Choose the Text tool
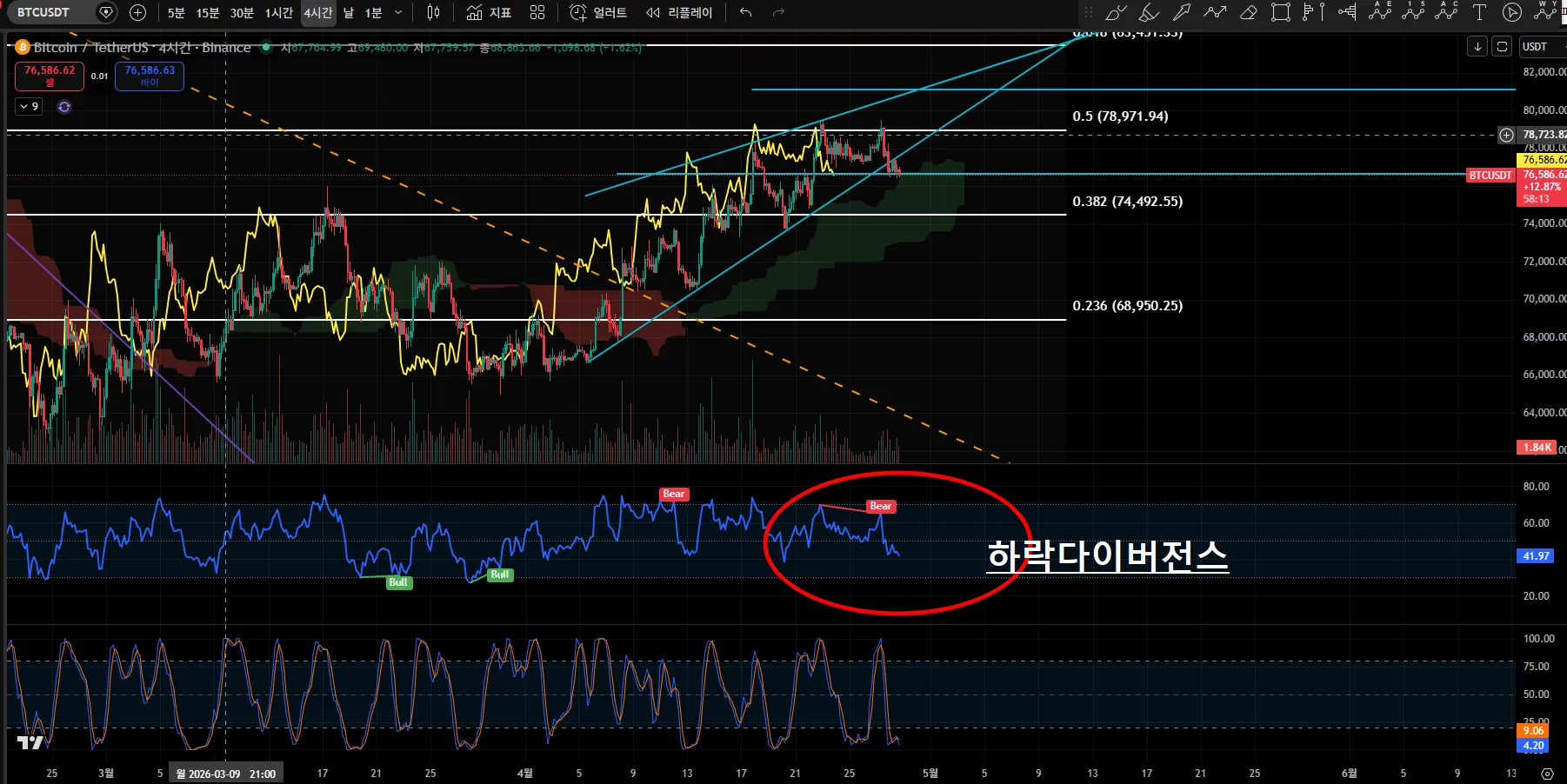 (1479, 12)
